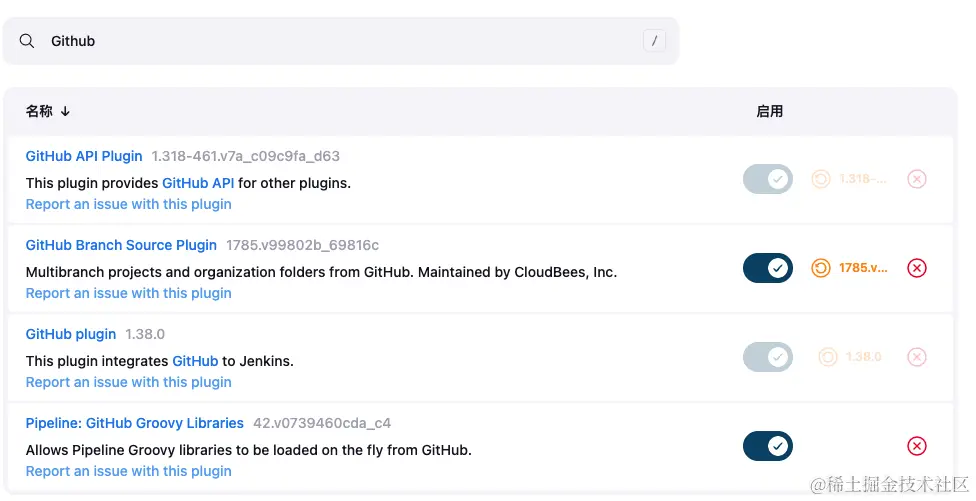Image resolution: width=976 pixels, height=501 pixels.
Task: Downgrade GitHub Branch Source Plugin to 1785.v
Action: click(x=850, y=268)
